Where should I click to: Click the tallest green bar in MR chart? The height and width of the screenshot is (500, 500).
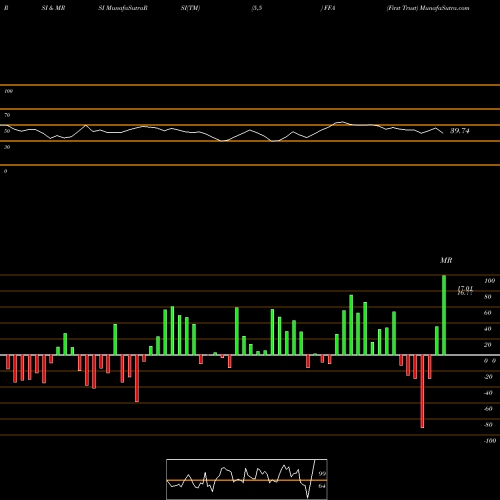[444, 315]
